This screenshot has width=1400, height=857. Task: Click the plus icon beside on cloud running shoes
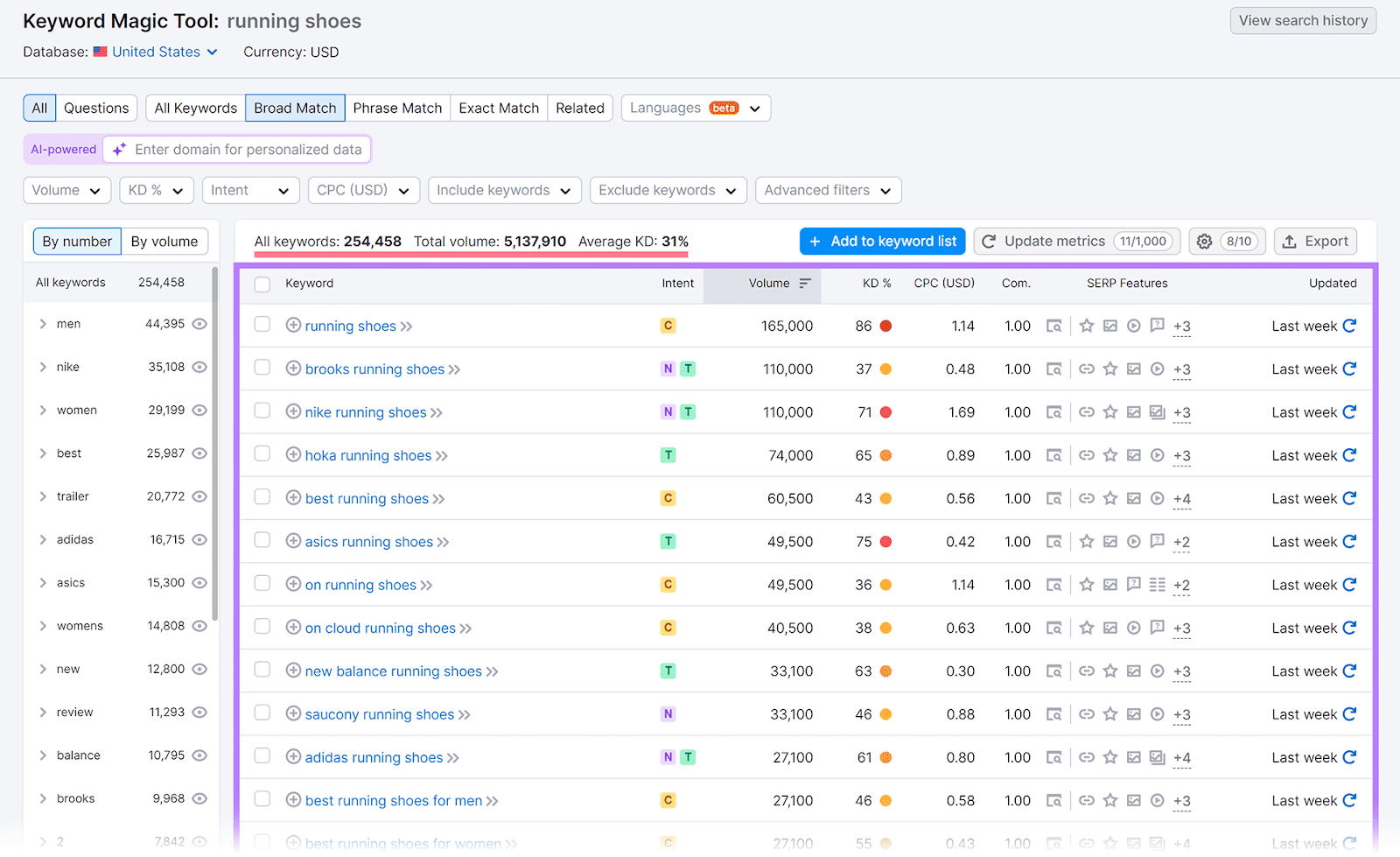[x=293, y=628]
